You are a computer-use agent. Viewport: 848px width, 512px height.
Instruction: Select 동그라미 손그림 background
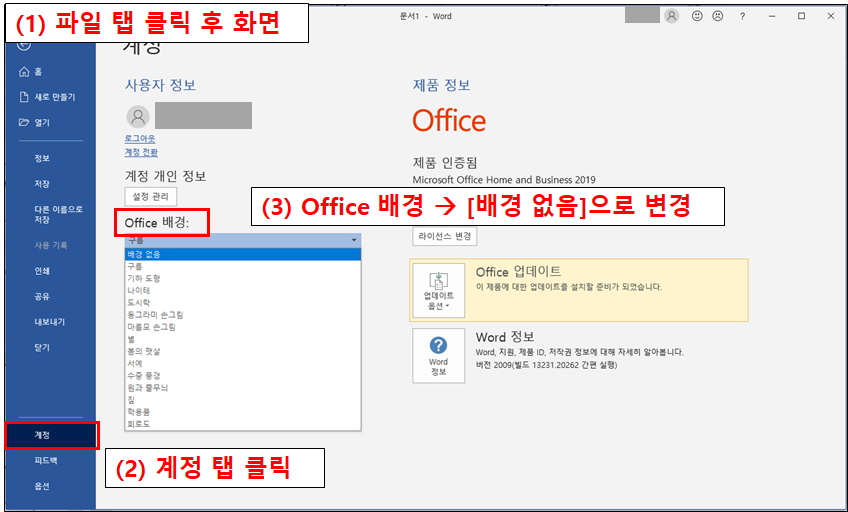click(x=243, y=315)
